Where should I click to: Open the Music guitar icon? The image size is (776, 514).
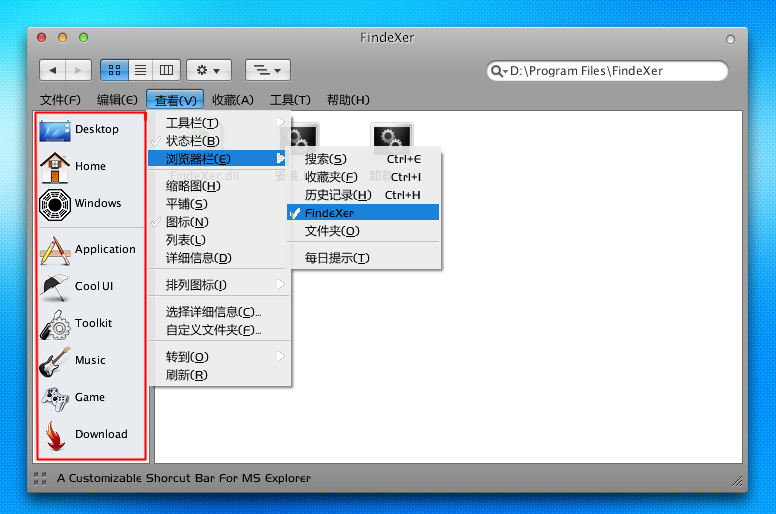click(x=54, y=361)
